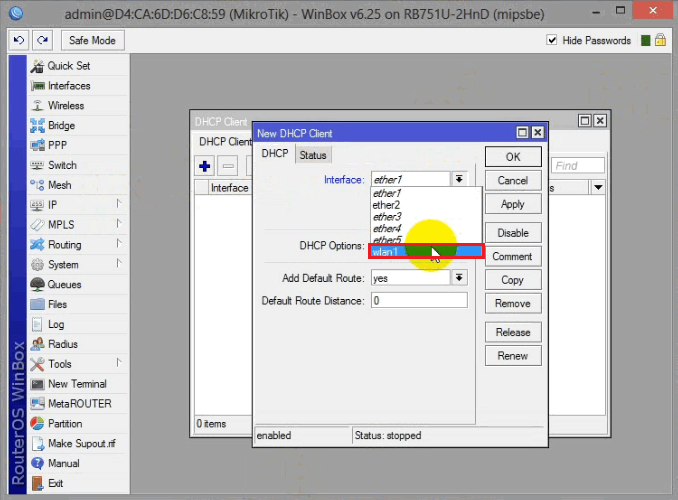Open Files from the sidebar

pos(79,304)
